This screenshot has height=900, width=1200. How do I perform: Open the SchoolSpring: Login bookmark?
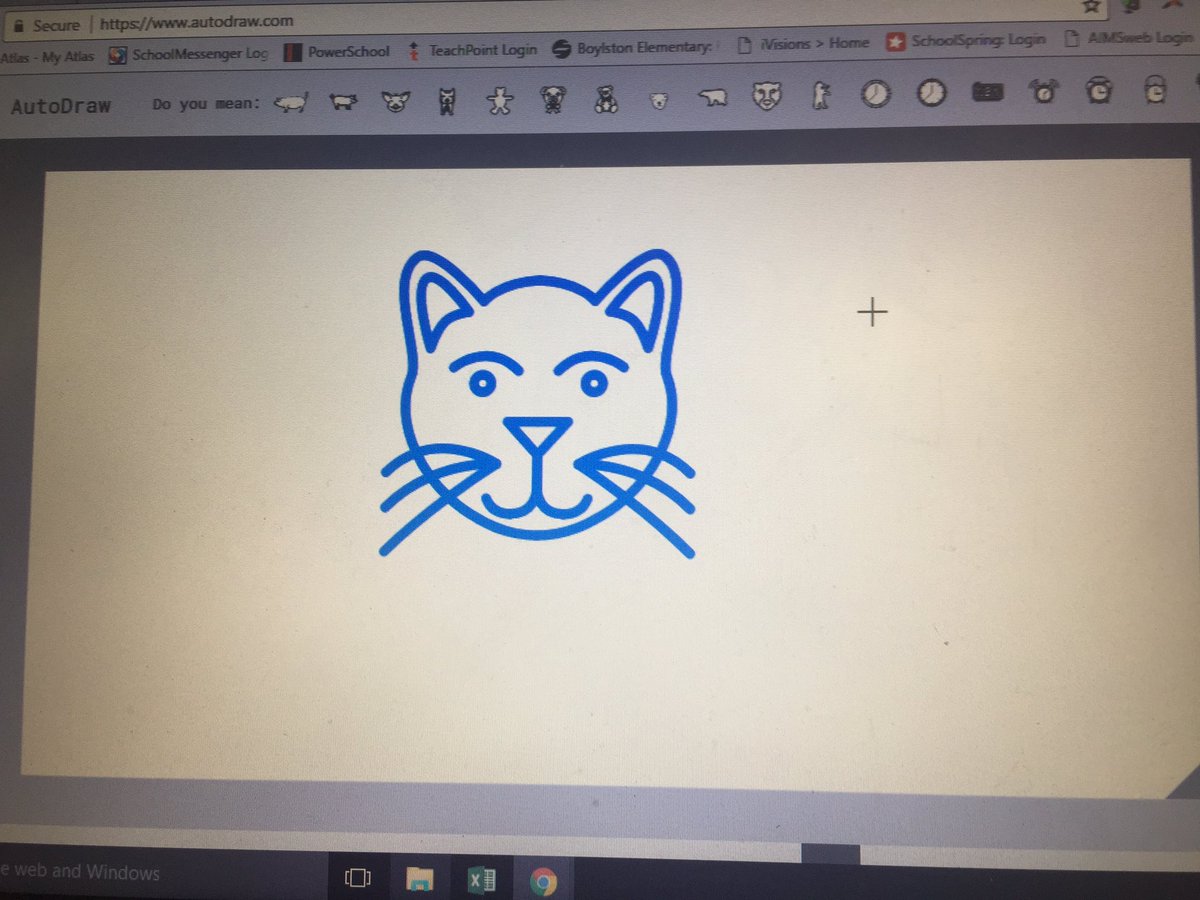point(967,41)
